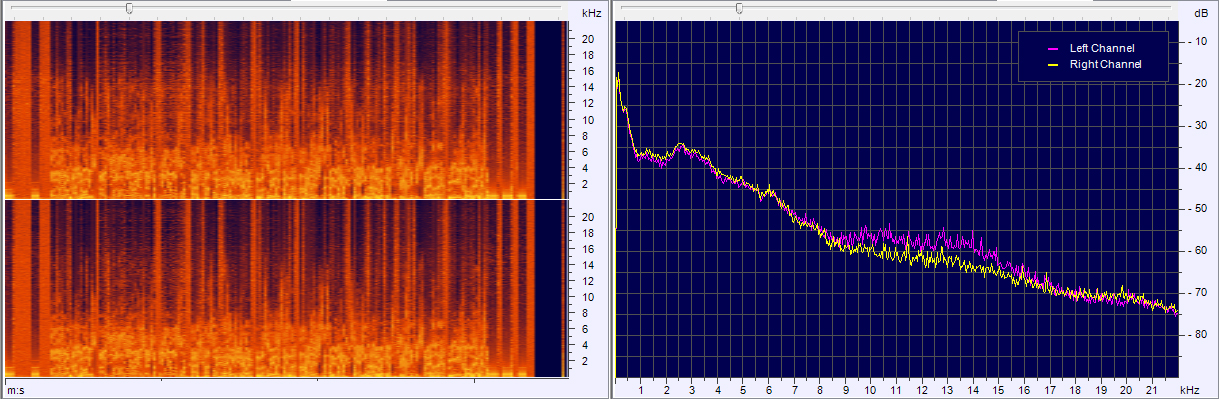The height and width of the screenshot is (399, 1220).
Task: Click the frequency analysis slider thumb
Action: click(739, 8)
